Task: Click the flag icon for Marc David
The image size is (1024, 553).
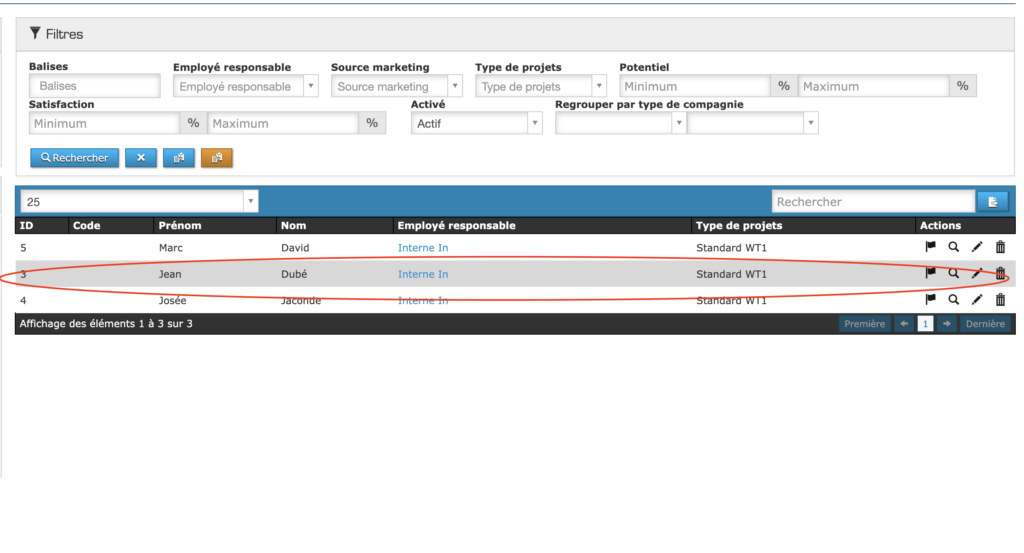Action: [930, 247]
